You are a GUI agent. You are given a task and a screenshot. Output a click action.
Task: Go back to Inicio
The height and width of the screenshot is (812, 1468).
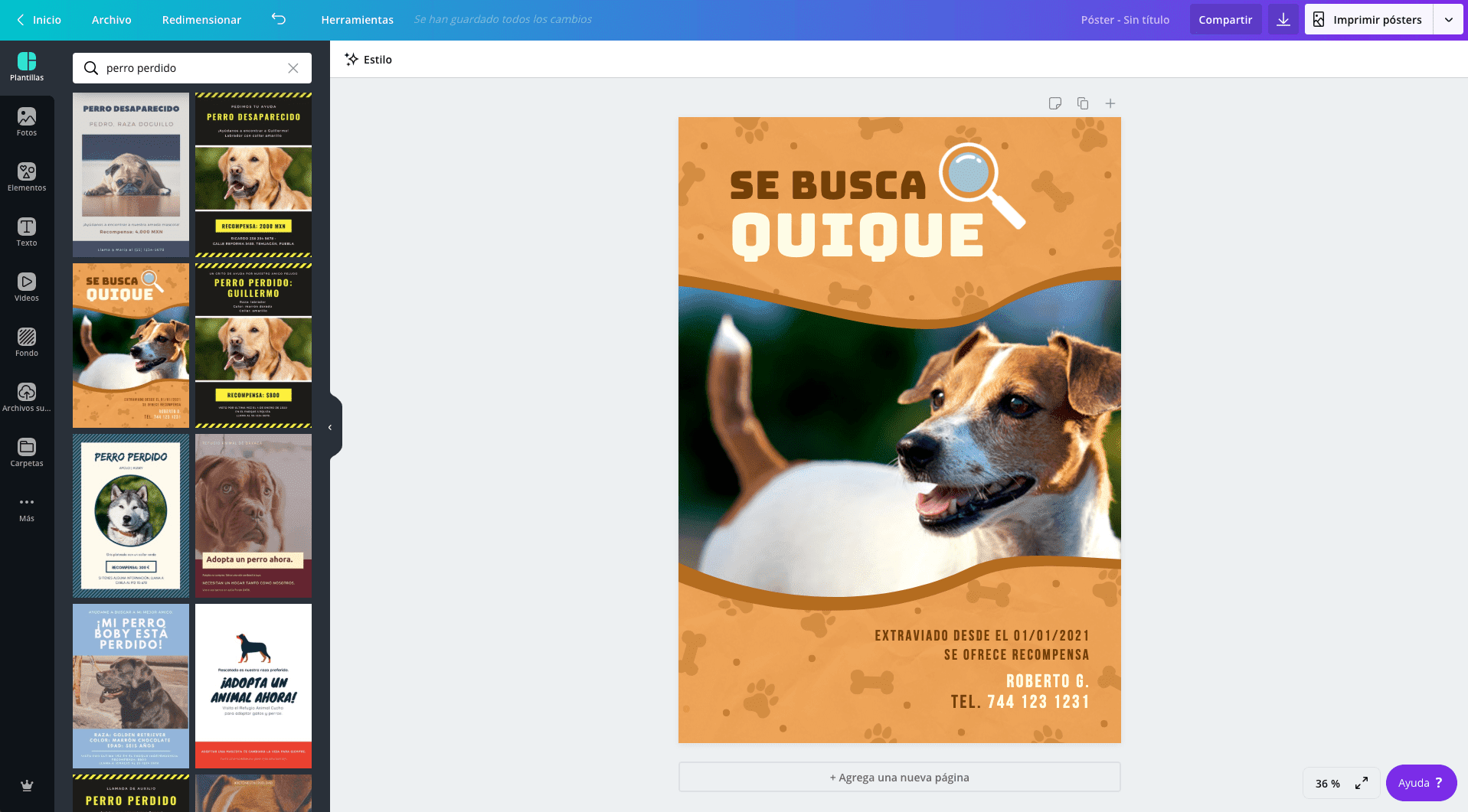point(39,20)
